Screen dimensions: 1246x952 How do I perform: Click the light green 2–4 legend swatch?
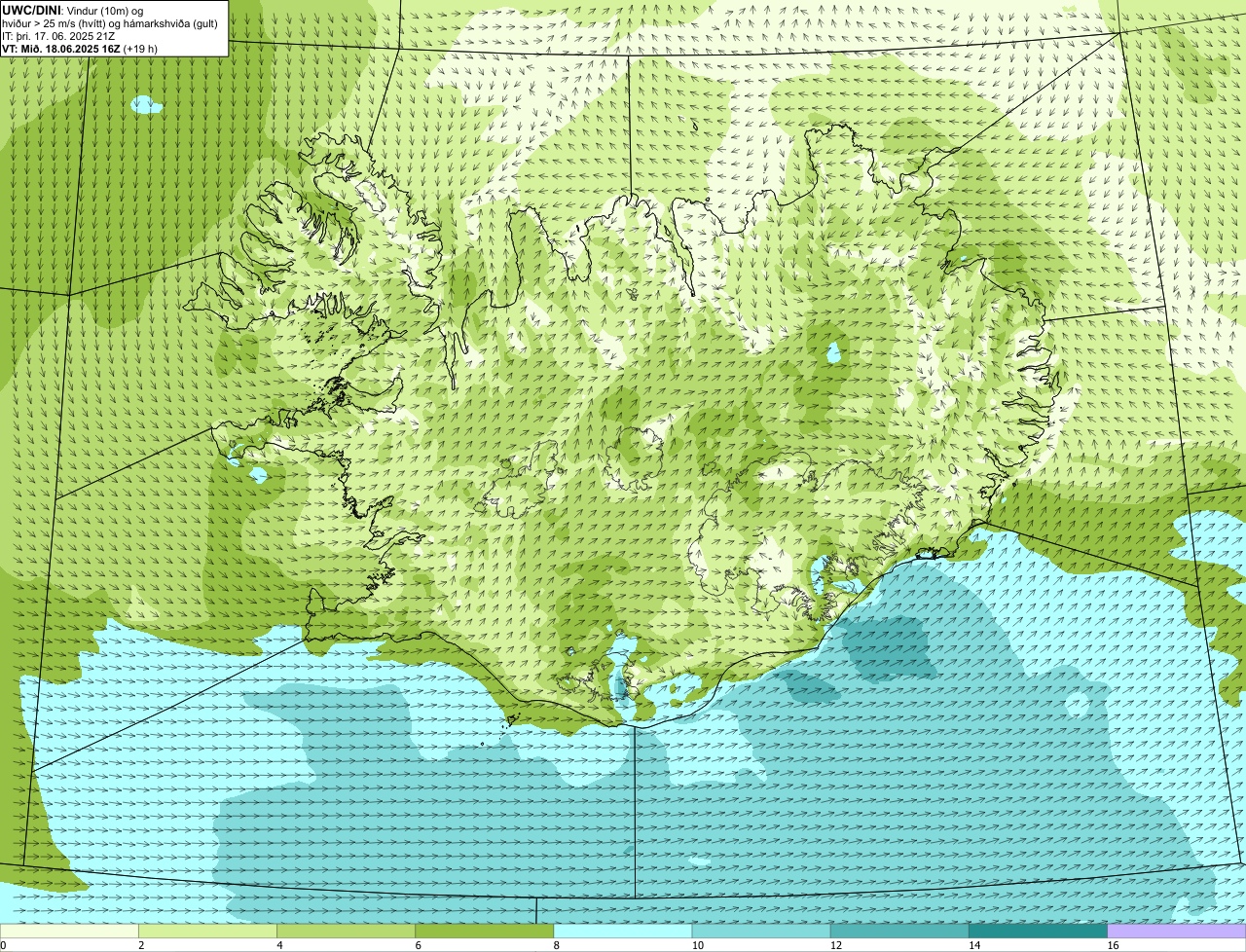pyautogui.click(x=208, y=931)
